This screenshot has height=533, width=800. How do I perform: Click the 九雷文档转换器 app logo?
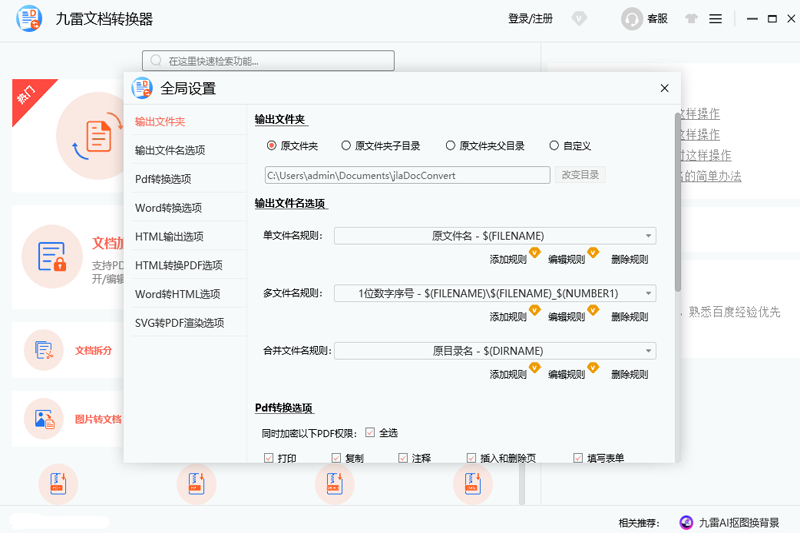tap(29, 19)
